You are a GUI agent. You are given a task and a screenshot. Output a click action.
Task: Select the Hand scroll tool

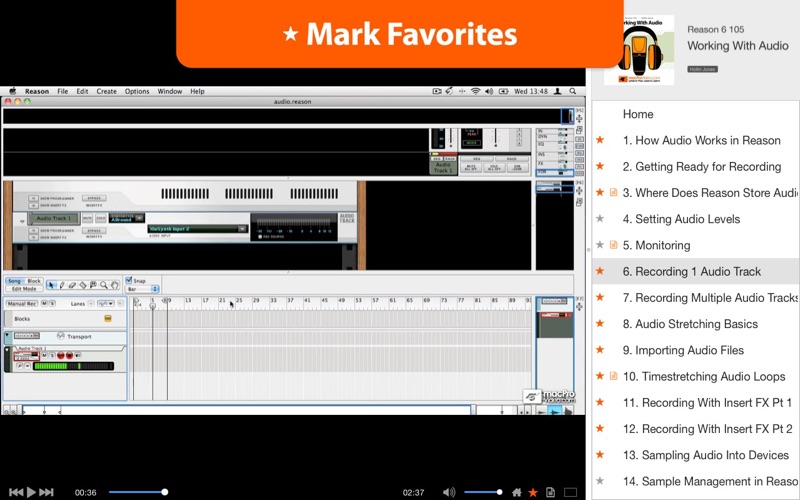(x=114, y=285)
